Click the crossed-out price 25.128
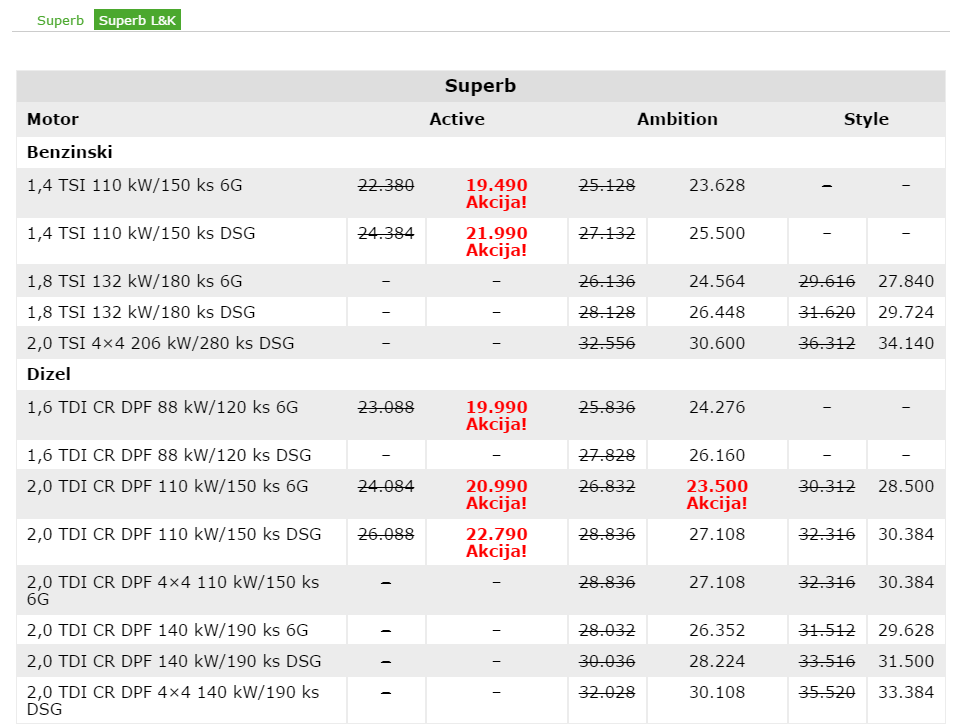The image size is (963, 726). 607,185
